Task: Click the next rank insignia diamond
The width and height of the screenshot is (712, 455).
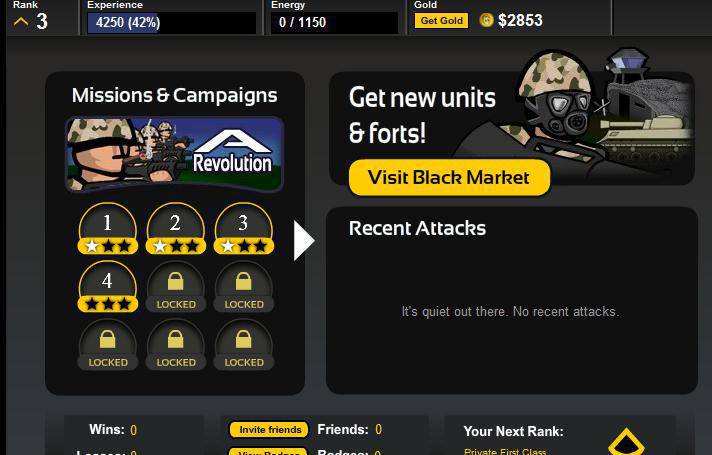Action: pos(626,441)
